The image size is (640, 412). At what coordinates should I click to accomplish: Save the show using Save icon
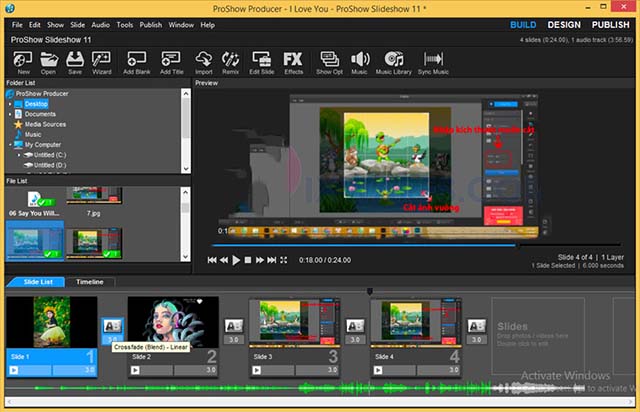(75, 63)
